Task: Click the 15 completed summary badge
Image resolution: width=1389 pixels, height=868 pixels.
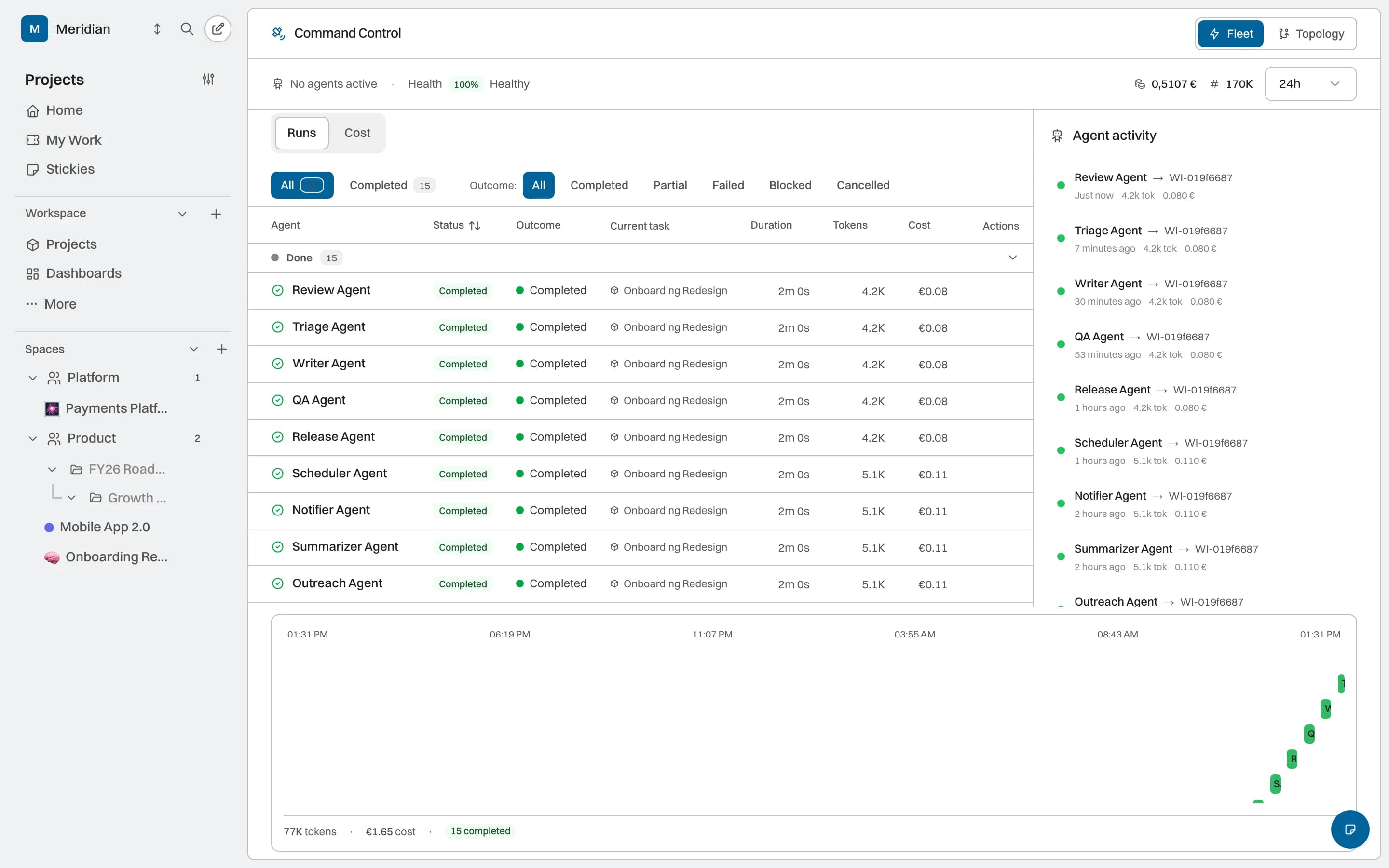Action: pyautogui.click(x=480, y=831)
